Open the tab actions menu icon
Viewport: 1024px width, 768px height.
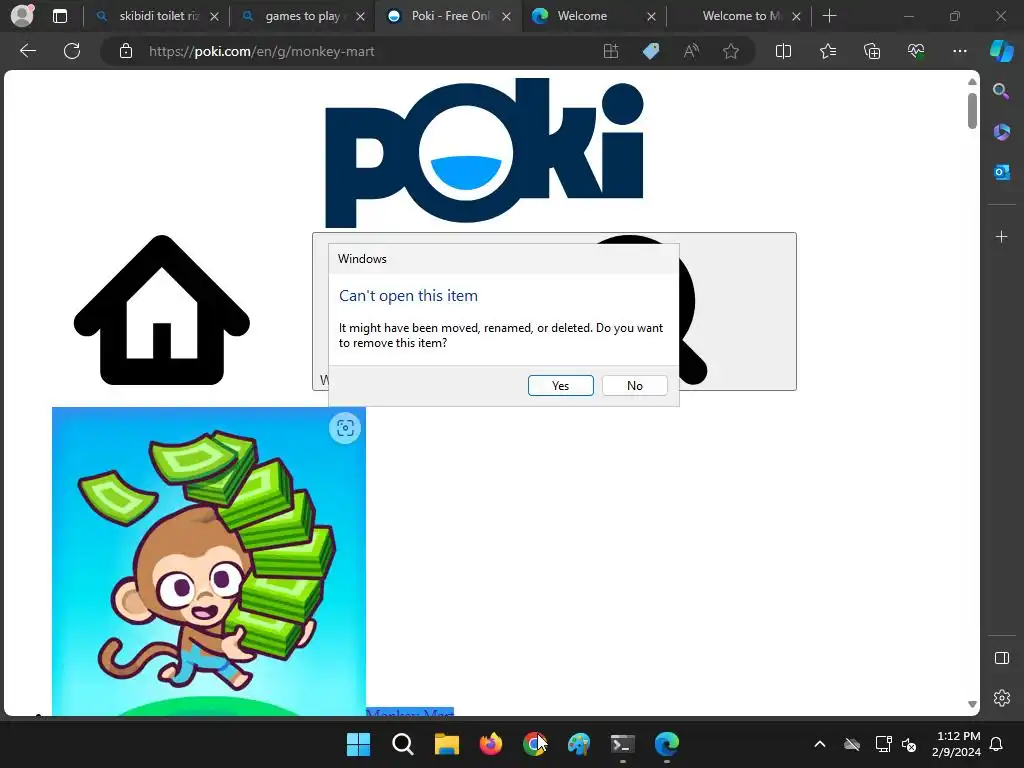(60, 16)
